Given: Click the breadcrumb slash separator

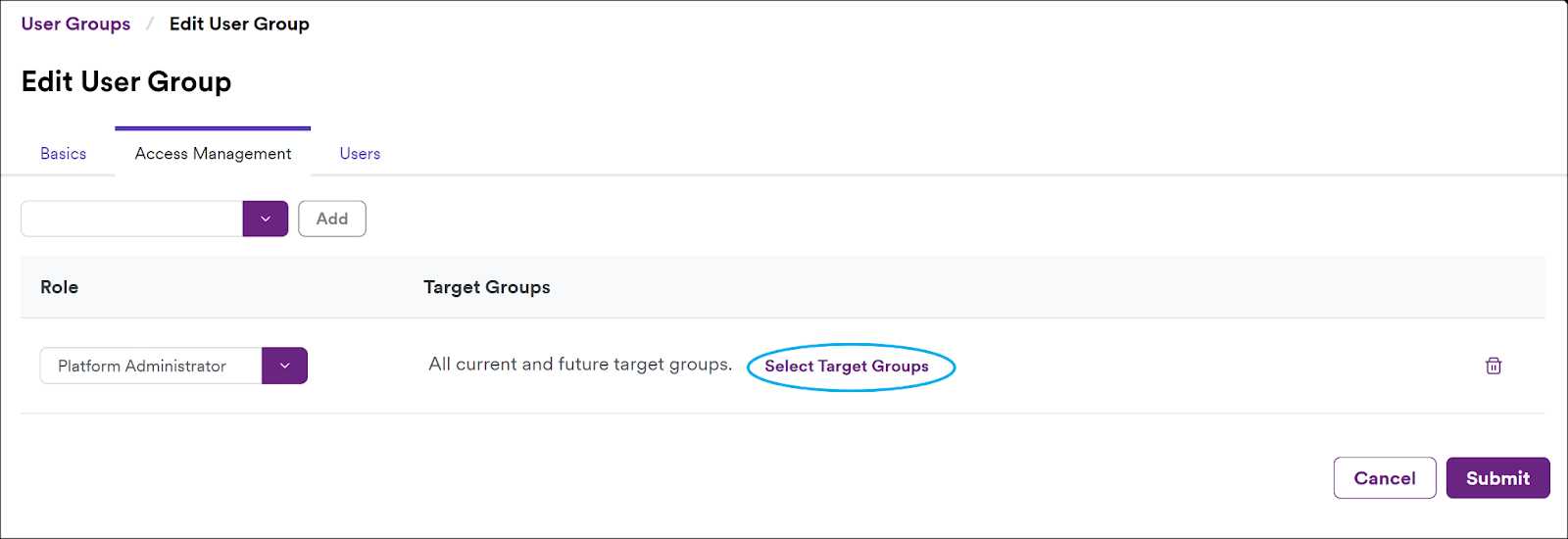Looking at the screenshot, I should 150,24.
